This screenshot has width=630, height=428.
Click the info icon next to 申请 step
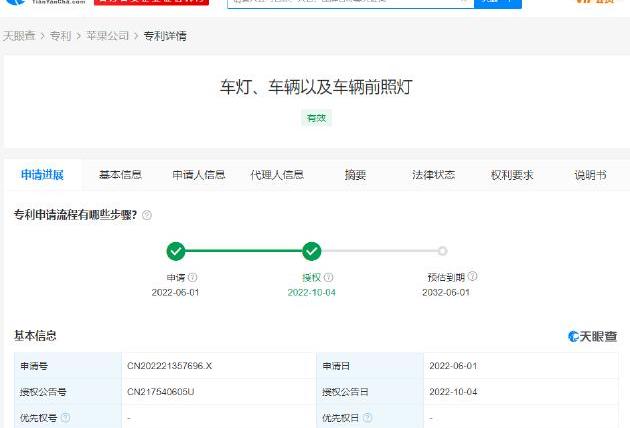pyautogui.click(x=193, y=277)
